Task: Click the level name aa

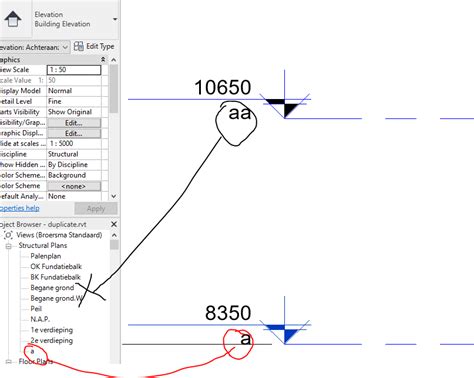Action: point(240,113)
